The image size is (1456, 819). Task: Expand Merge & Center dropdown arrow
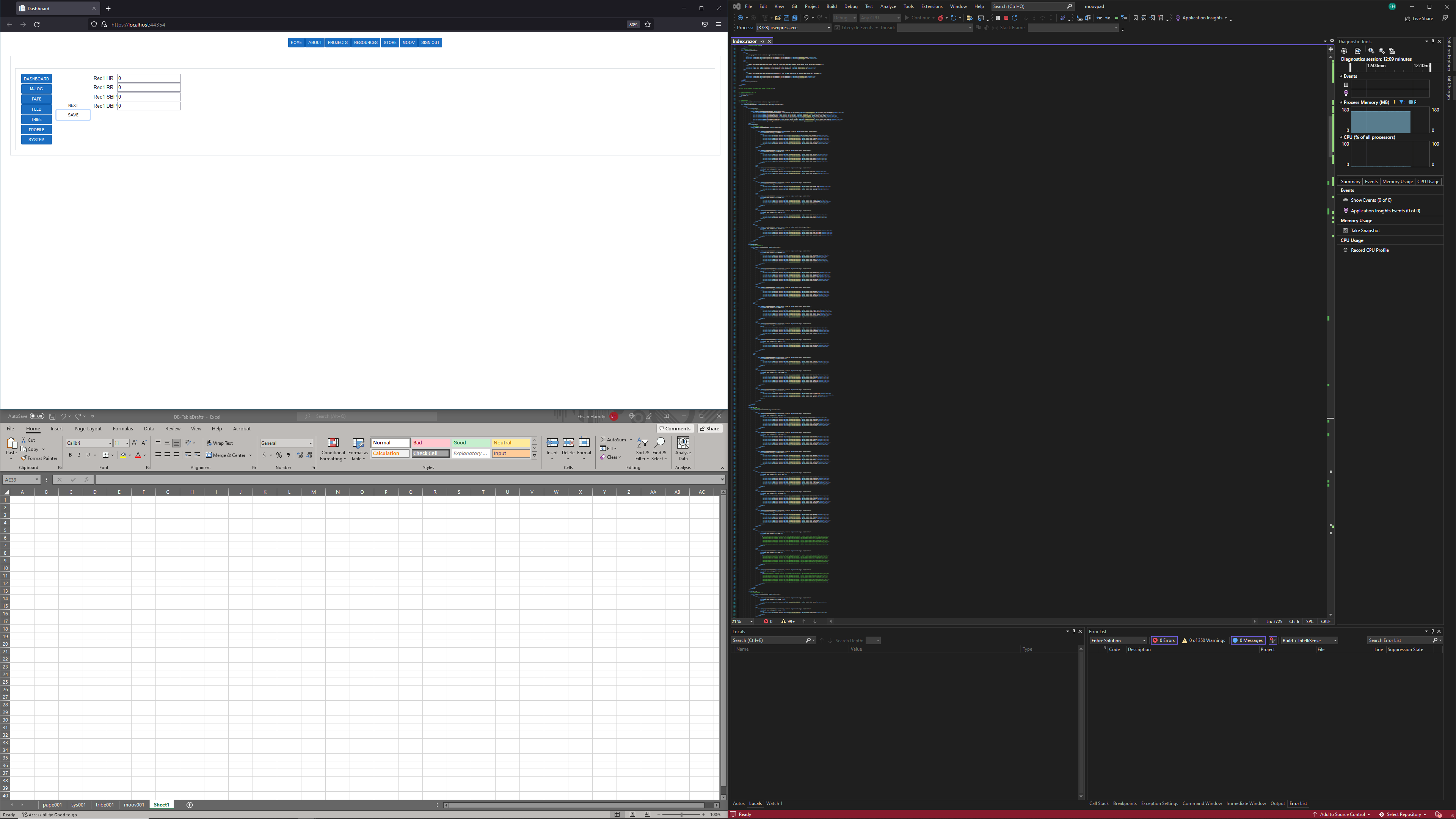click(250, 455)
